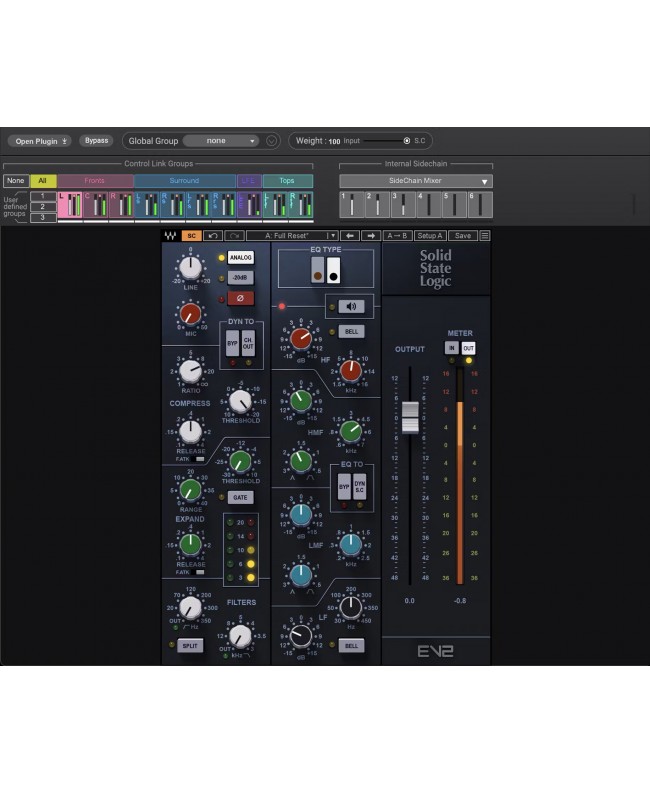Image resolution: width=650 pixels, height=794 pixels.
Task: Click the LMF gain dB knob
Action: pyautogui.click(x=301, y=515)
